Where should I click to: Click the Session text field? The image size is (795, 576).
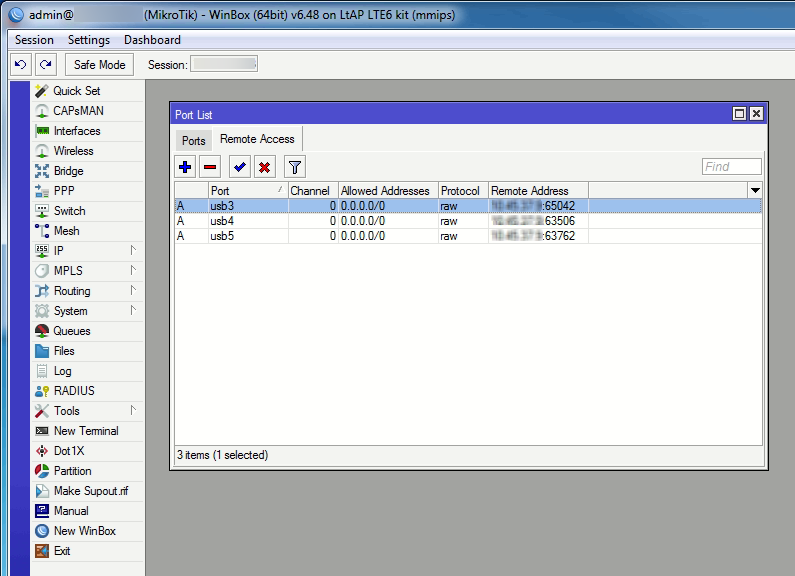[224, 64]
